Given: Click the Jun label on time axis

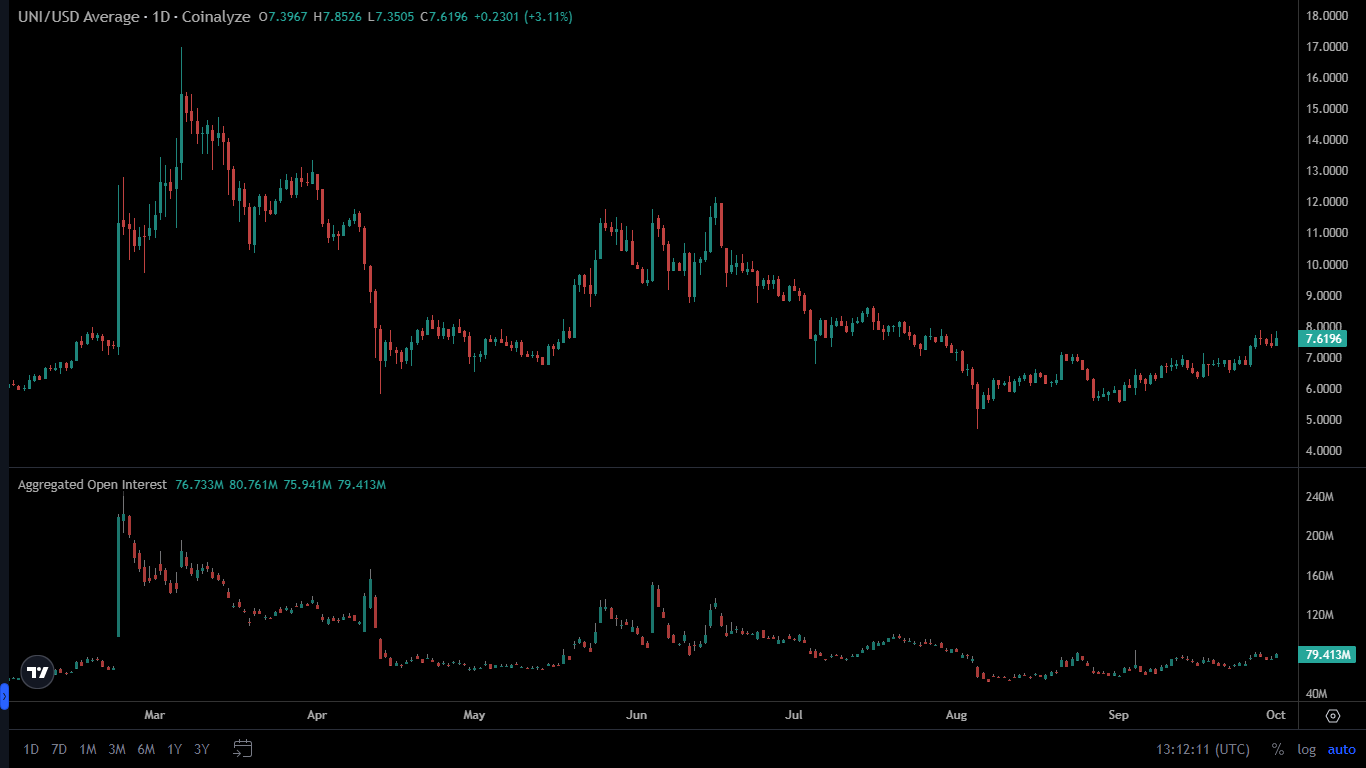Looking at the screenshot, I should [x=636, y=716].
